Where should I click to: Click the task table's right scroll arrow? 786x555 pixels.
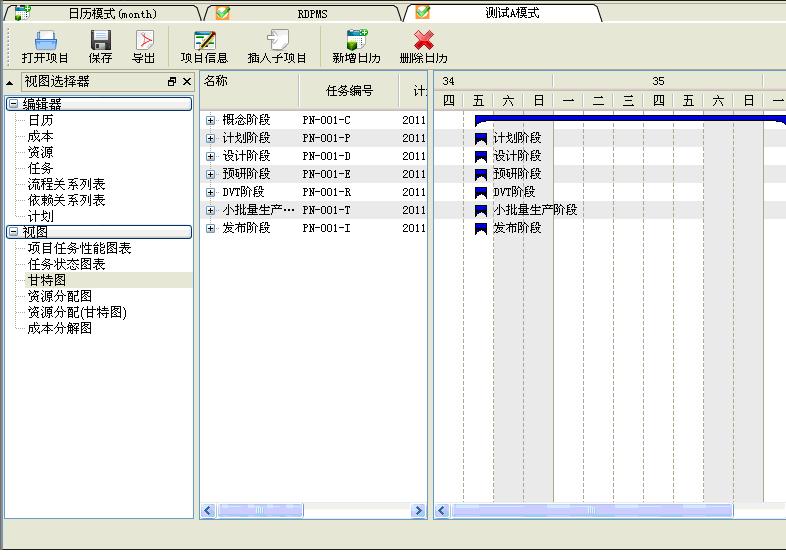coord(419,511)
